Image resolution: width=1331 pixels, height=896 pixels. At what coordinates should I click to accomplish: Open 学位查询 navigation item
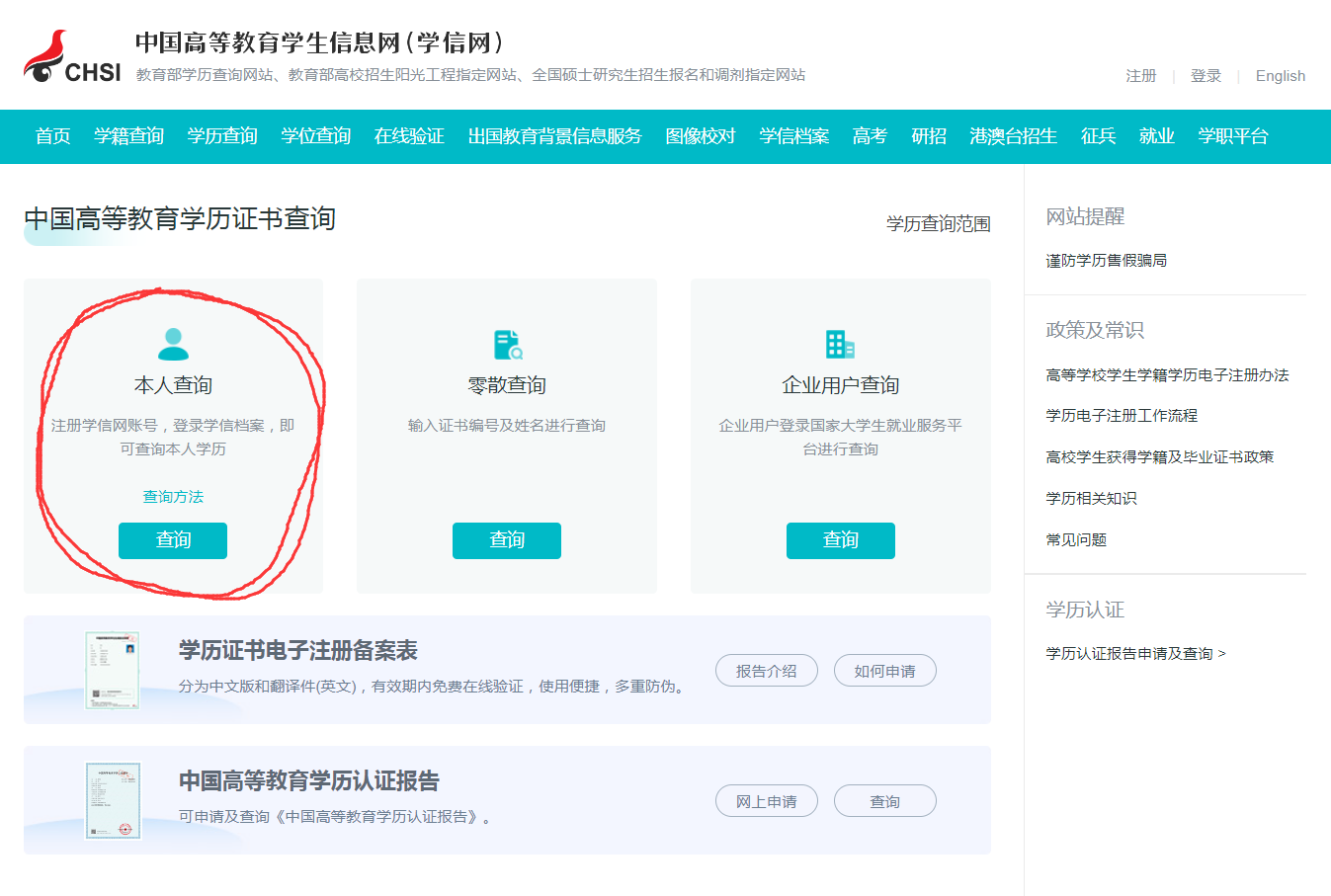[315, 136]
